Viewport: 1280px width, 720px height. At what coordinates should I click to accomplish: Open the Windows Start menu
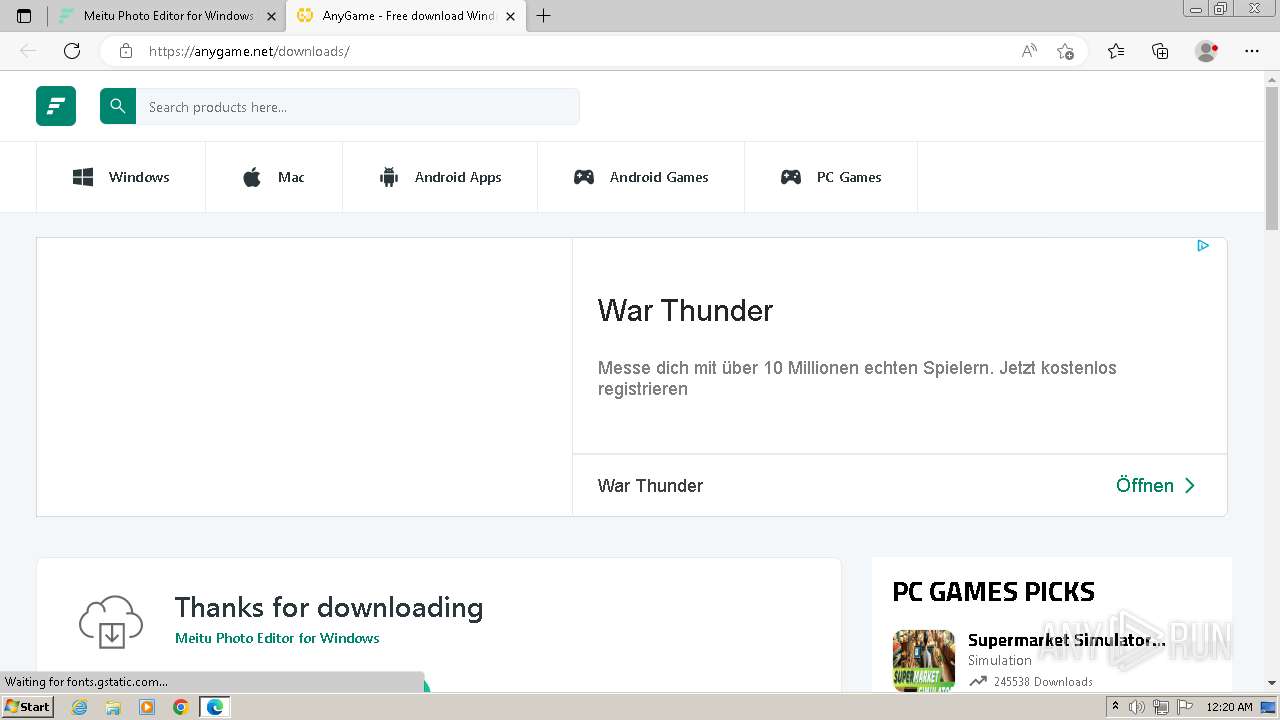tap(28, 707)
